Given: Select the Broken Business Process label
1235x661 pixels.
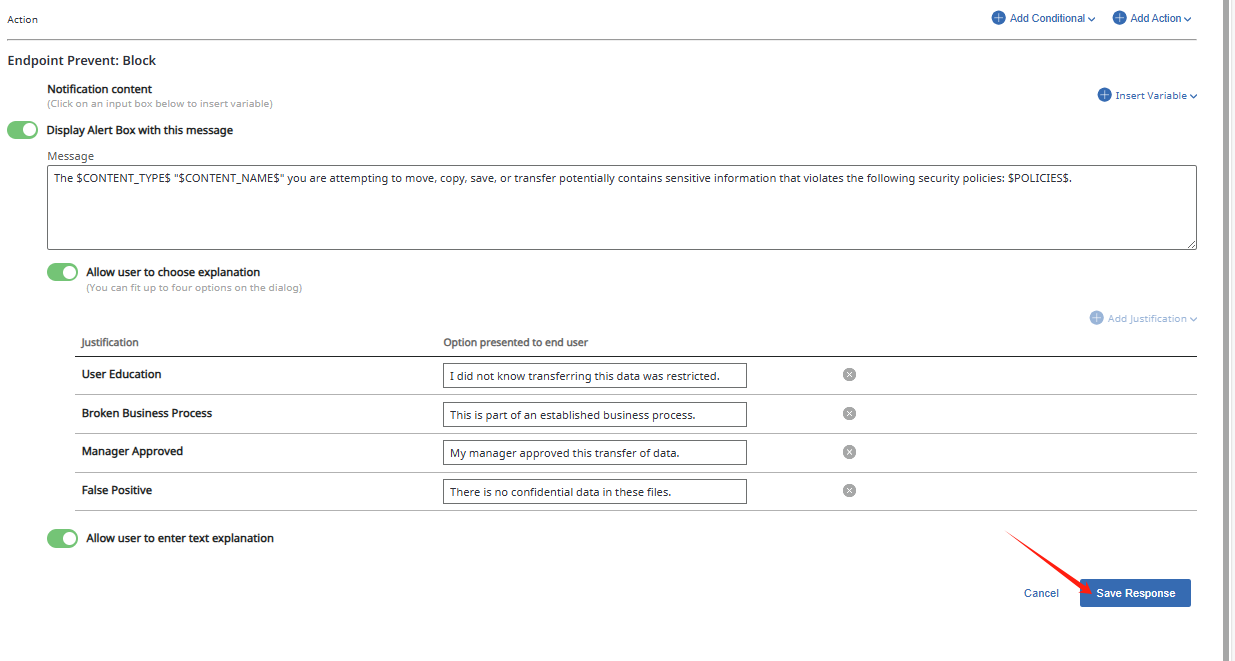Looking at the screenshot, I should tap(147, 413).
